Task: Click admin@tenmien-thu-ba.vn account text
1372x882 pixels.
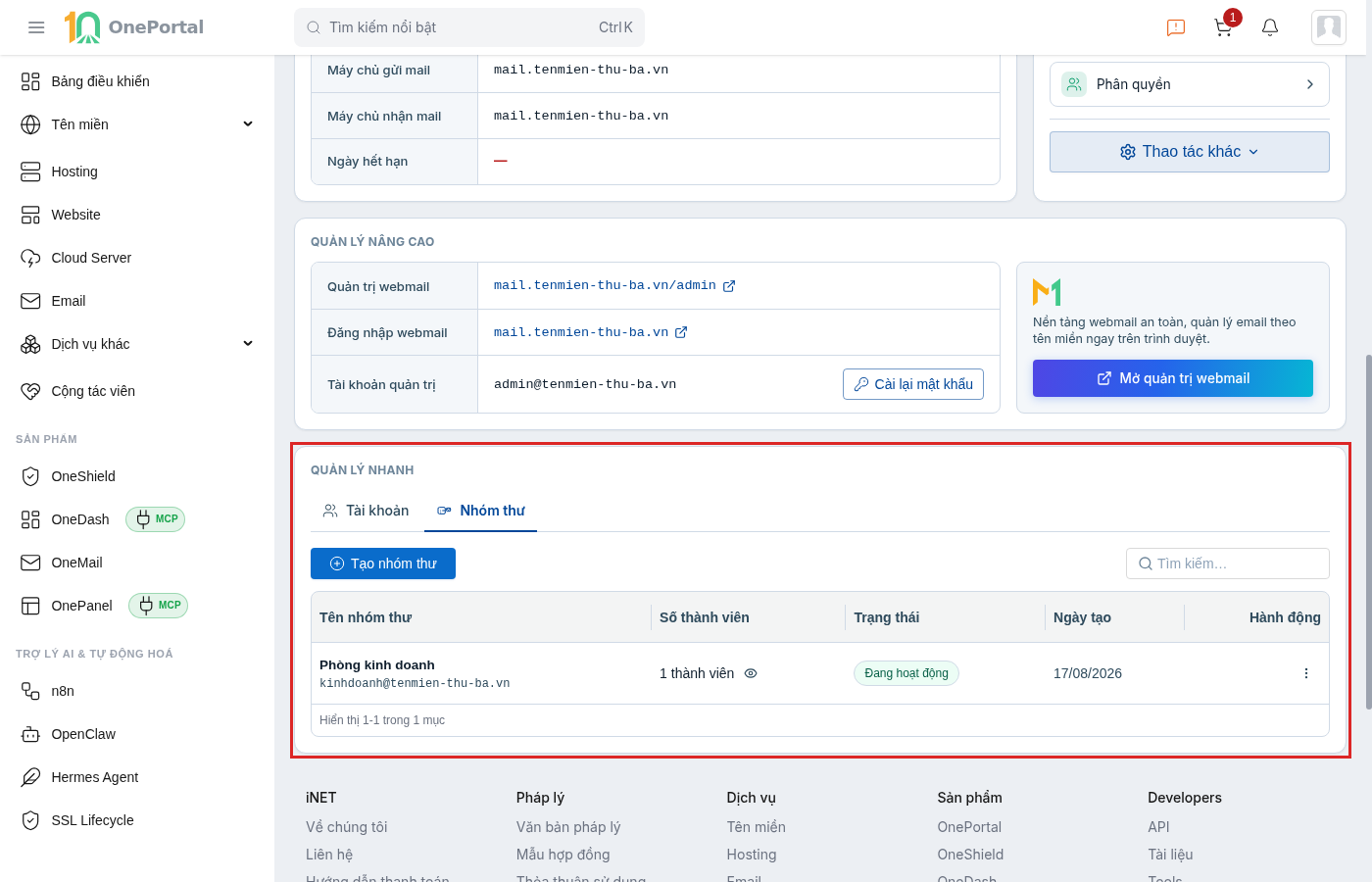Action: [x=585, y=384]
